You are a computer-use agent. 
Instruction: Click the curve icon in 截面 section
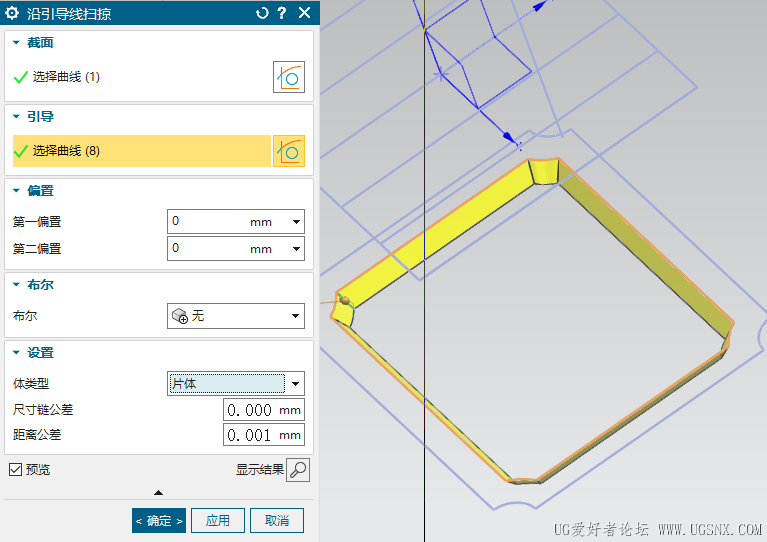(289, 77)
